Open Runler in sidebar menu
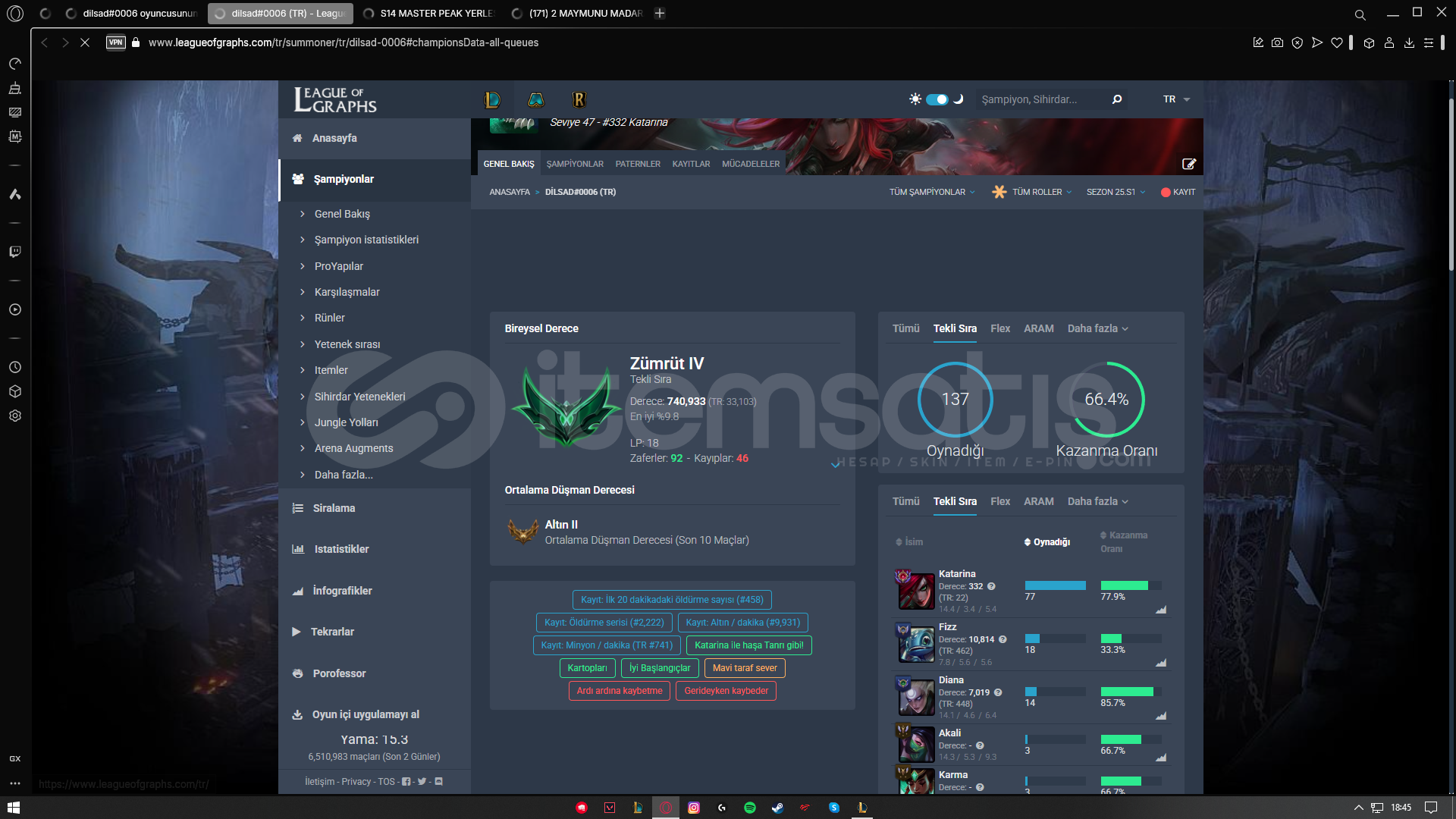Viewport: 1456px width, 819px height. point(329,318)
